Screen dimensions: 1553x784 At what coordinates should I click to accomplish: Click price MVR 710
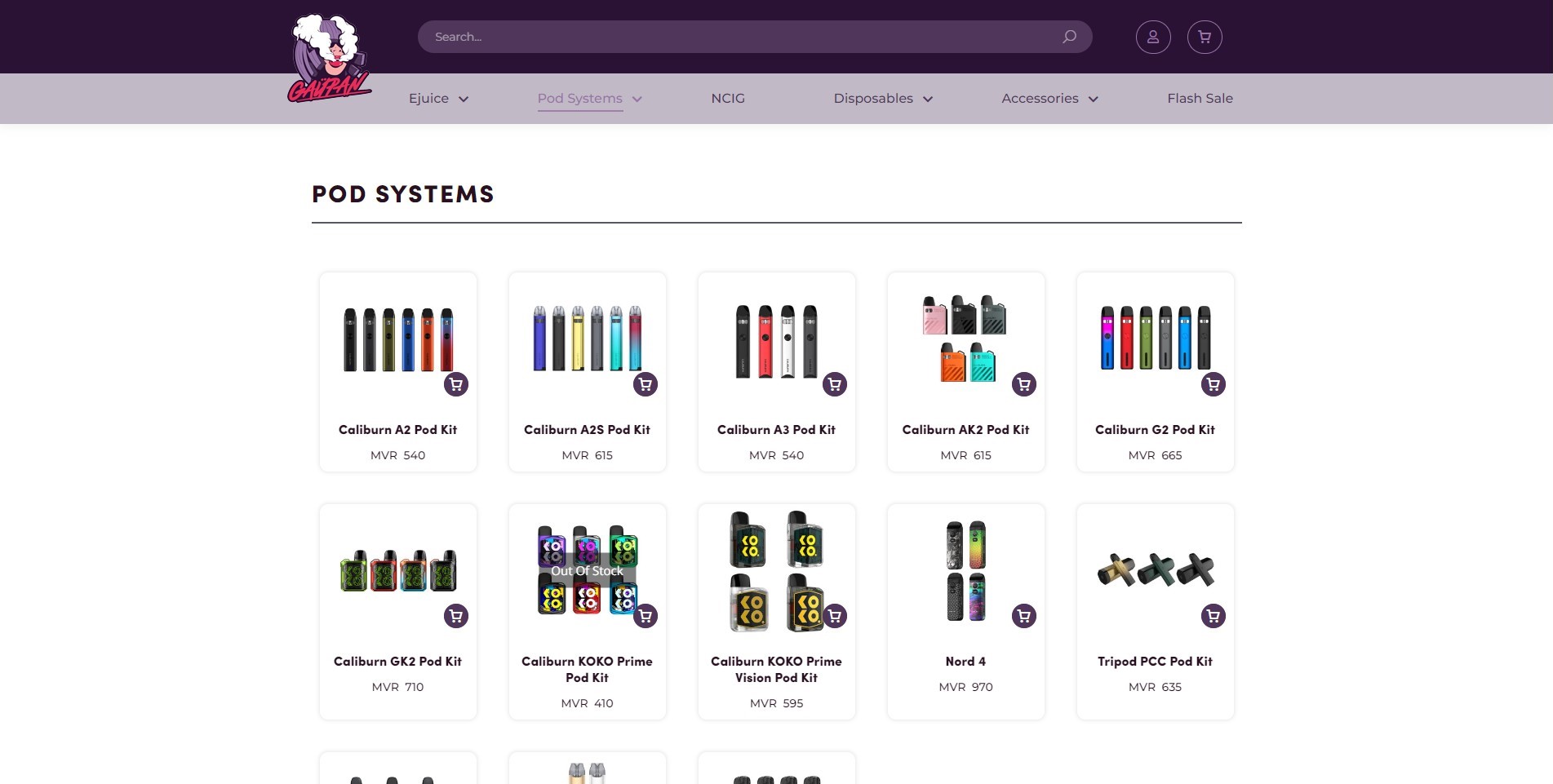coord(397,687)
